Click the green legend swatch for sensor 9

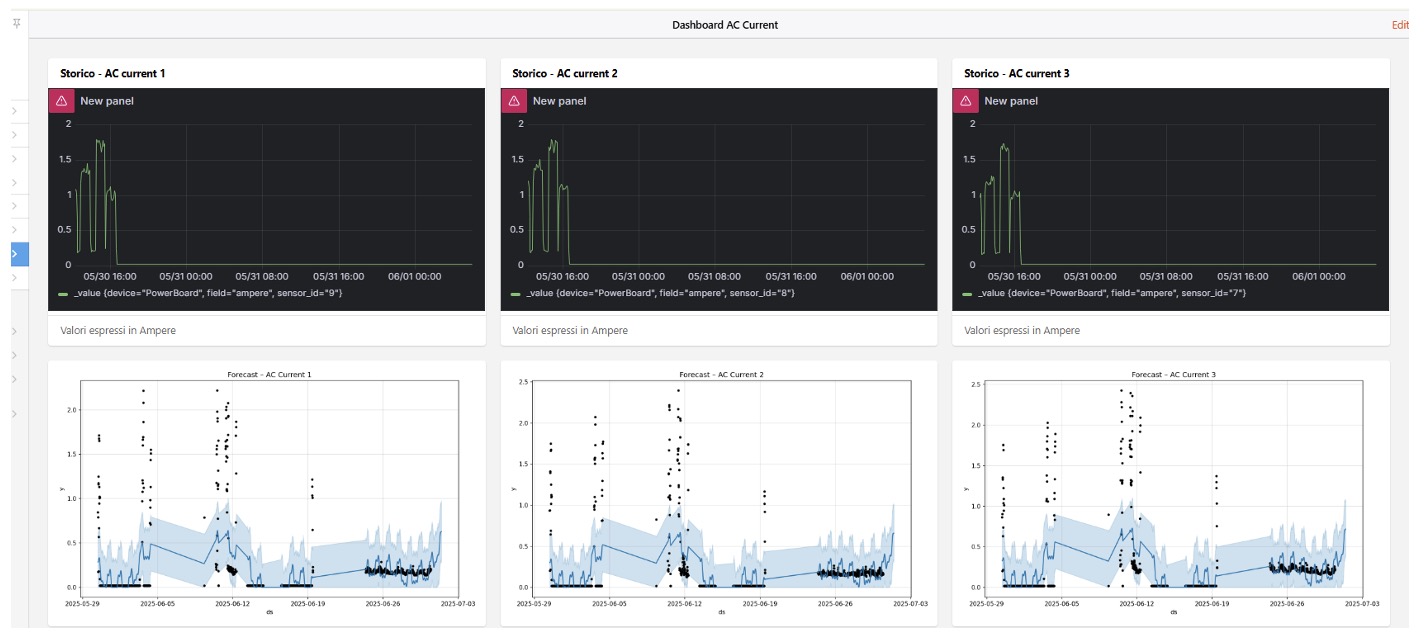64,294
